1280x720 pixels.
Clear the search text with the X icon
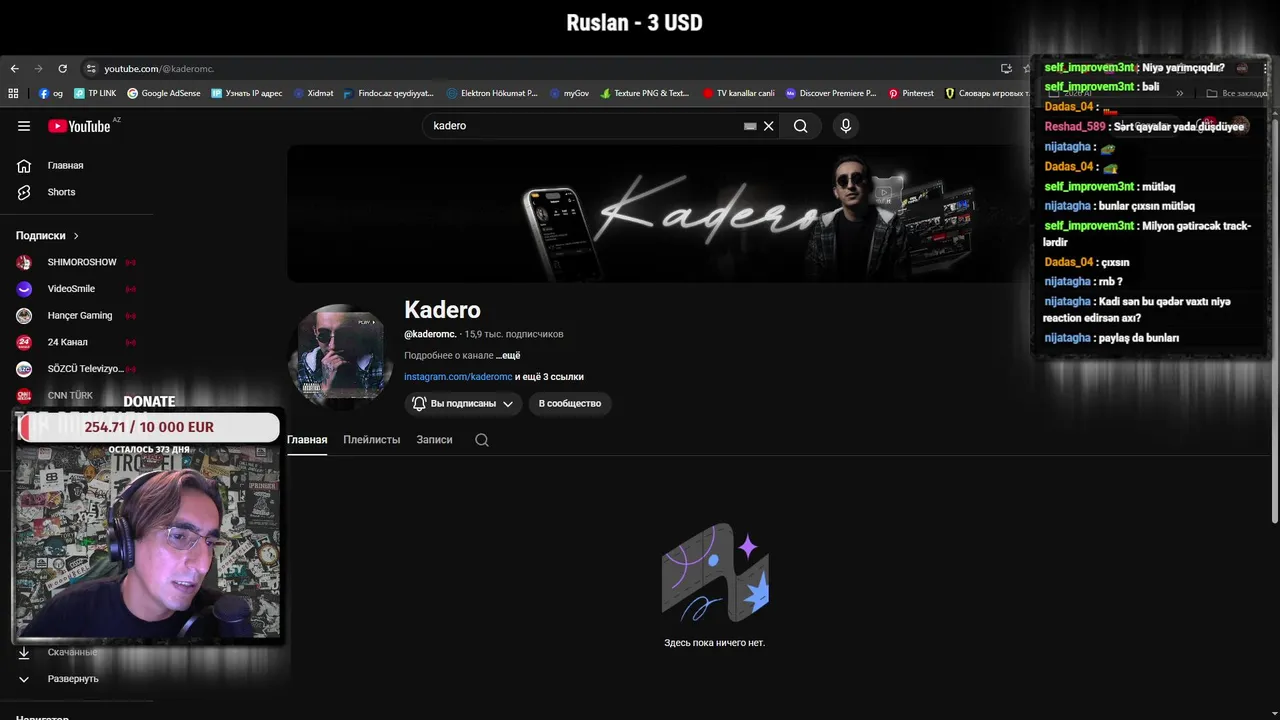(x=769, y=126)
